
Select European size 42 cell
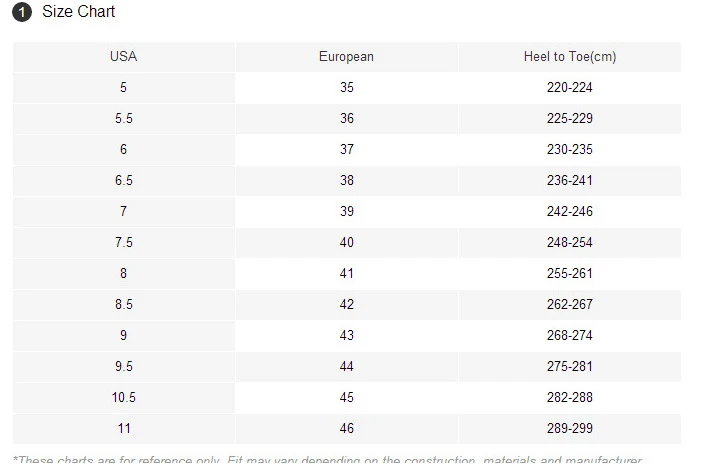click(346, 305)
